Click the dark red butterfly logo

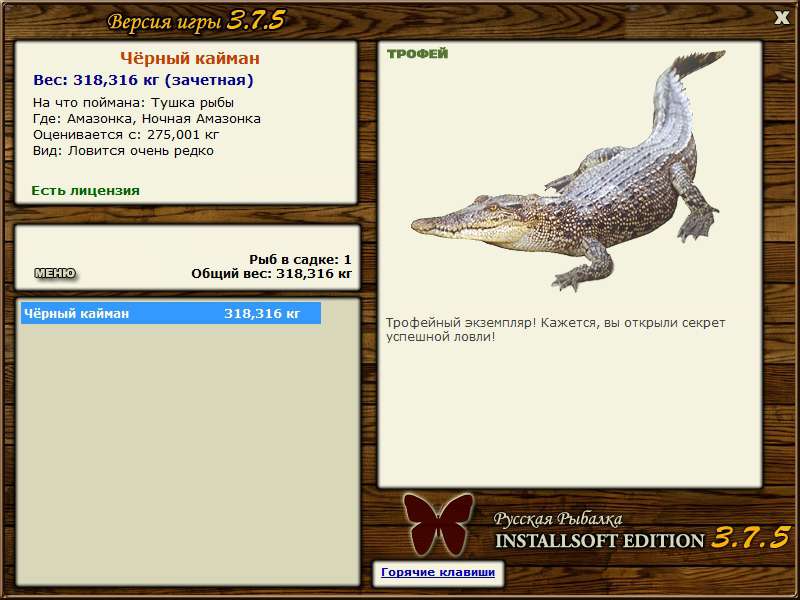click(438, 524)
